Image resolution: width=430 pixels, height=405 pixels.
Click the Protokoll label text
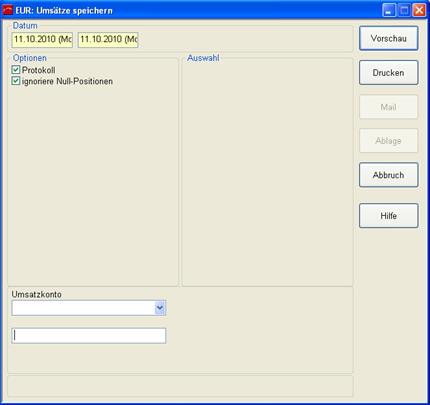pyautogui.click(x=39, y=70)
